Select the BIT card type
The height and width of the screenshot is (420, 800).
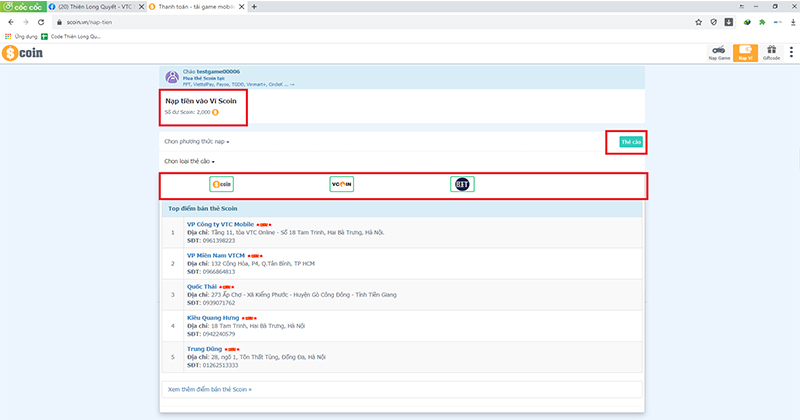[x=462, y=184]
